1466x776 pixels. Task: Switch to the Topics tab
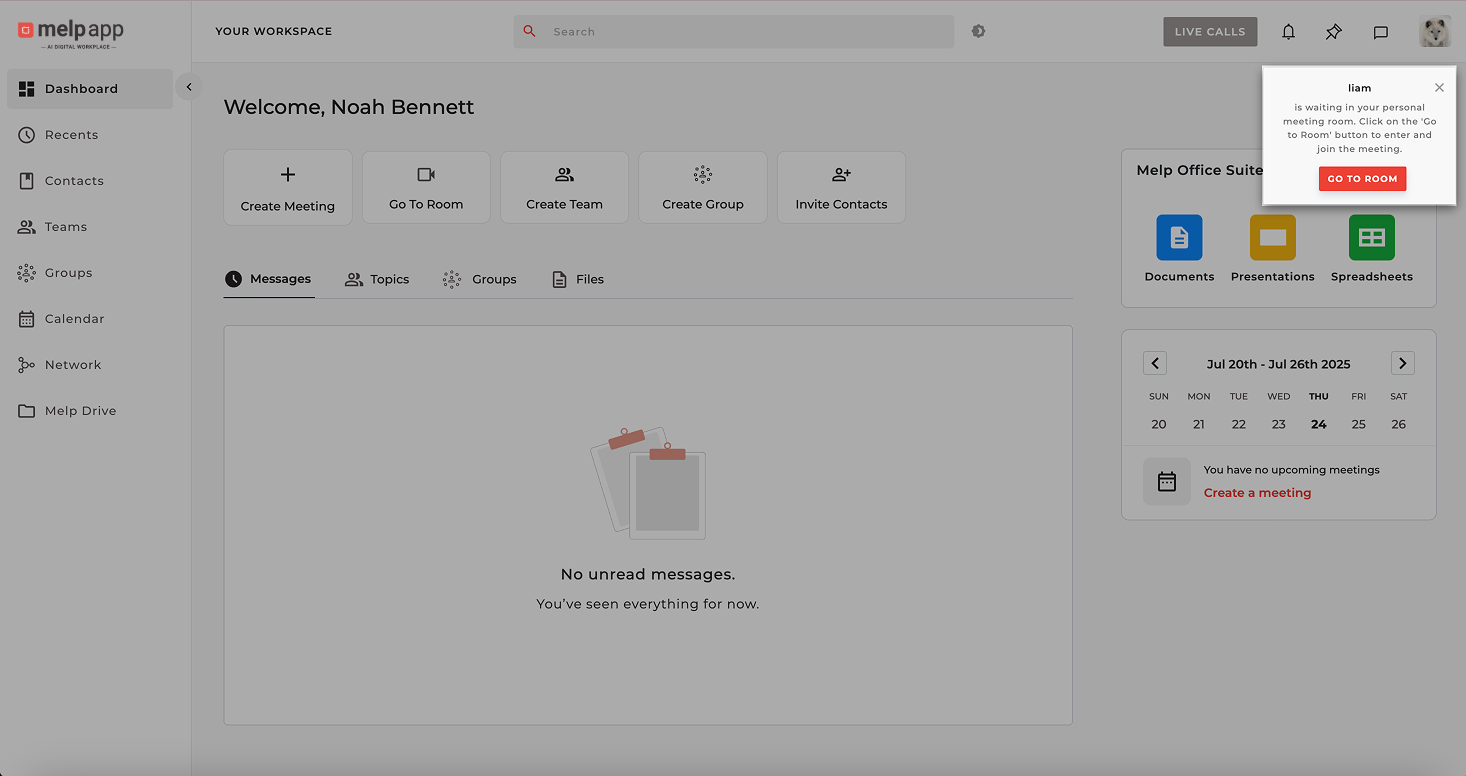(377, 279)
